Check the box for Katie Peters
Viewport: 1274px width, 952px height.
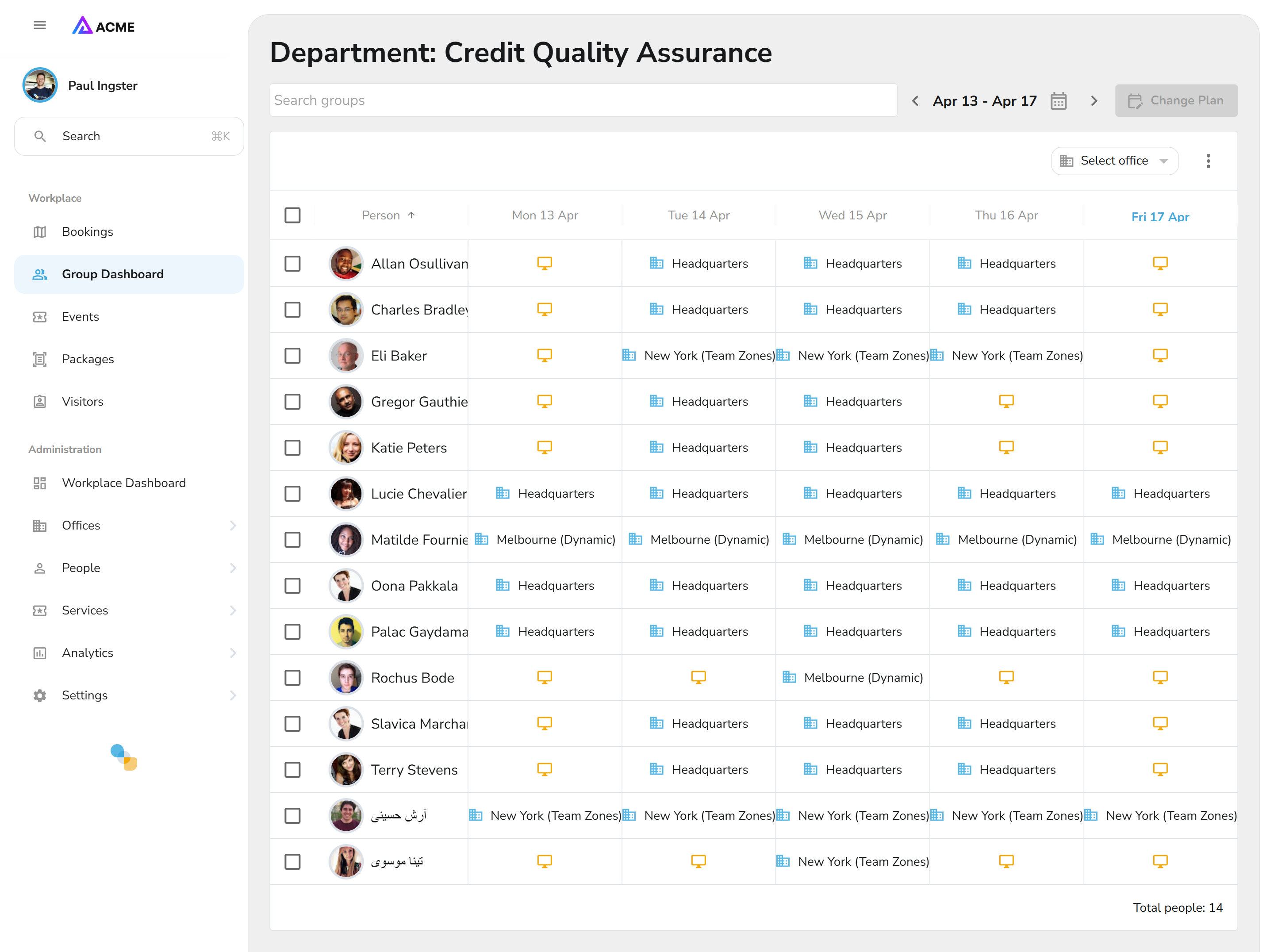pos(292,448)
